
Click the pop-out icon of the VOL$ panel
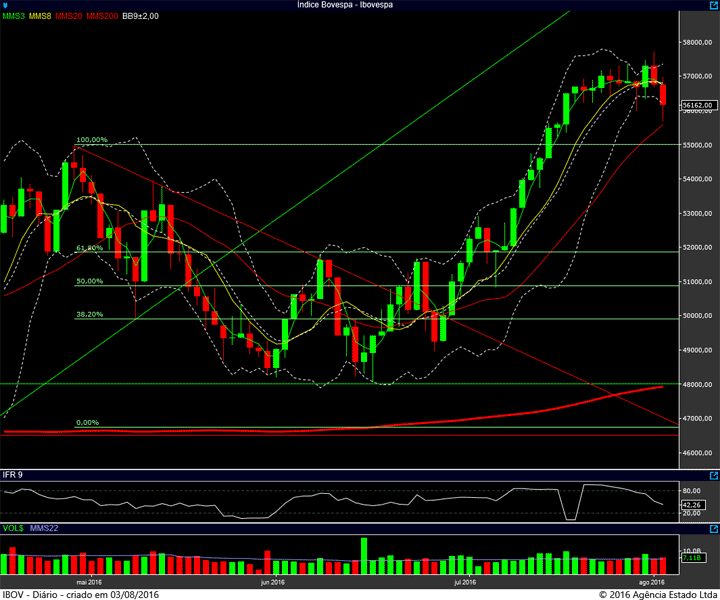tap(714, 529)
